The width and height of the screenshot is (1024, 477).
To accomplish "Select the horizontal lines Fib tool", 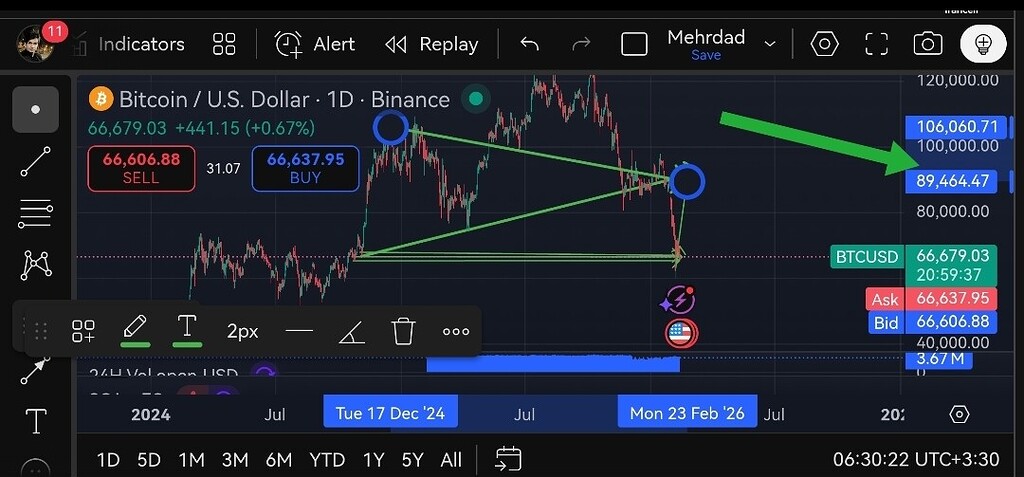I will 35,215.
